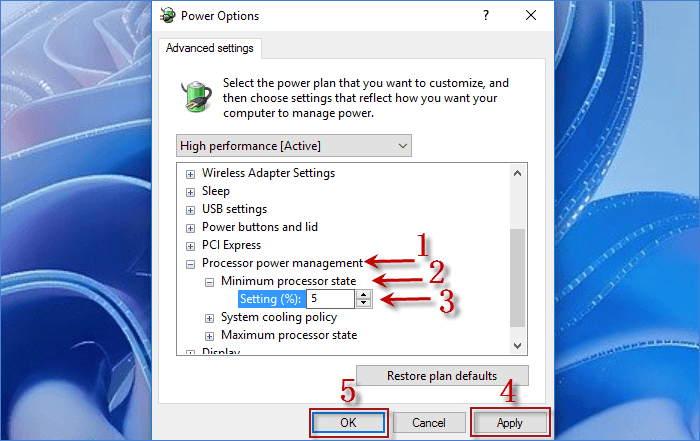Decrease setting percent with down spinner arrow

[364, 303]
